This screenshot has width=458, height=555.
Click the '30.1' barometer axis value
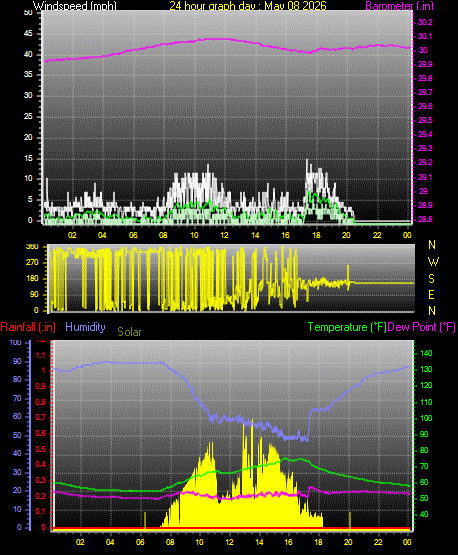click(x=425, y=36)
